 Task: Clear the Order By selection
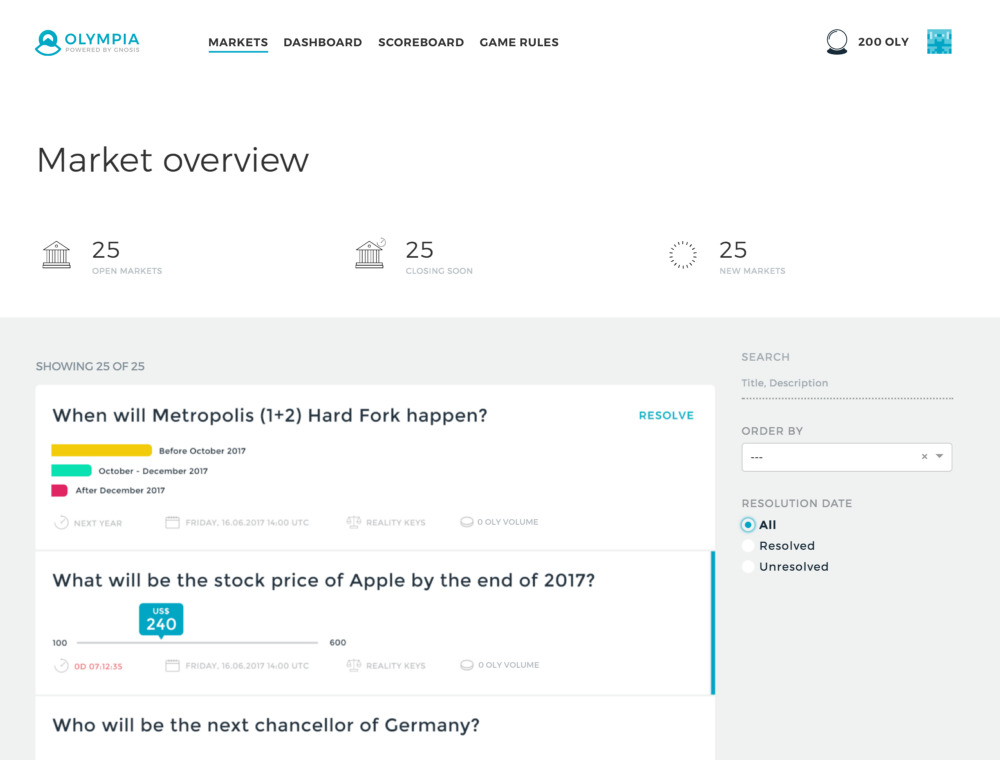coord(924,457)
